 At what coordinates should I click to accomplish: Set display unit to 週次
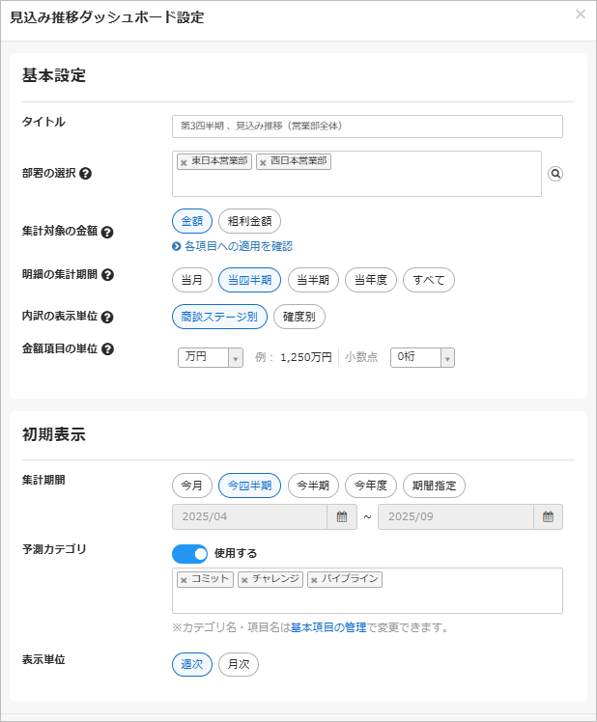[x=192, y=664]
